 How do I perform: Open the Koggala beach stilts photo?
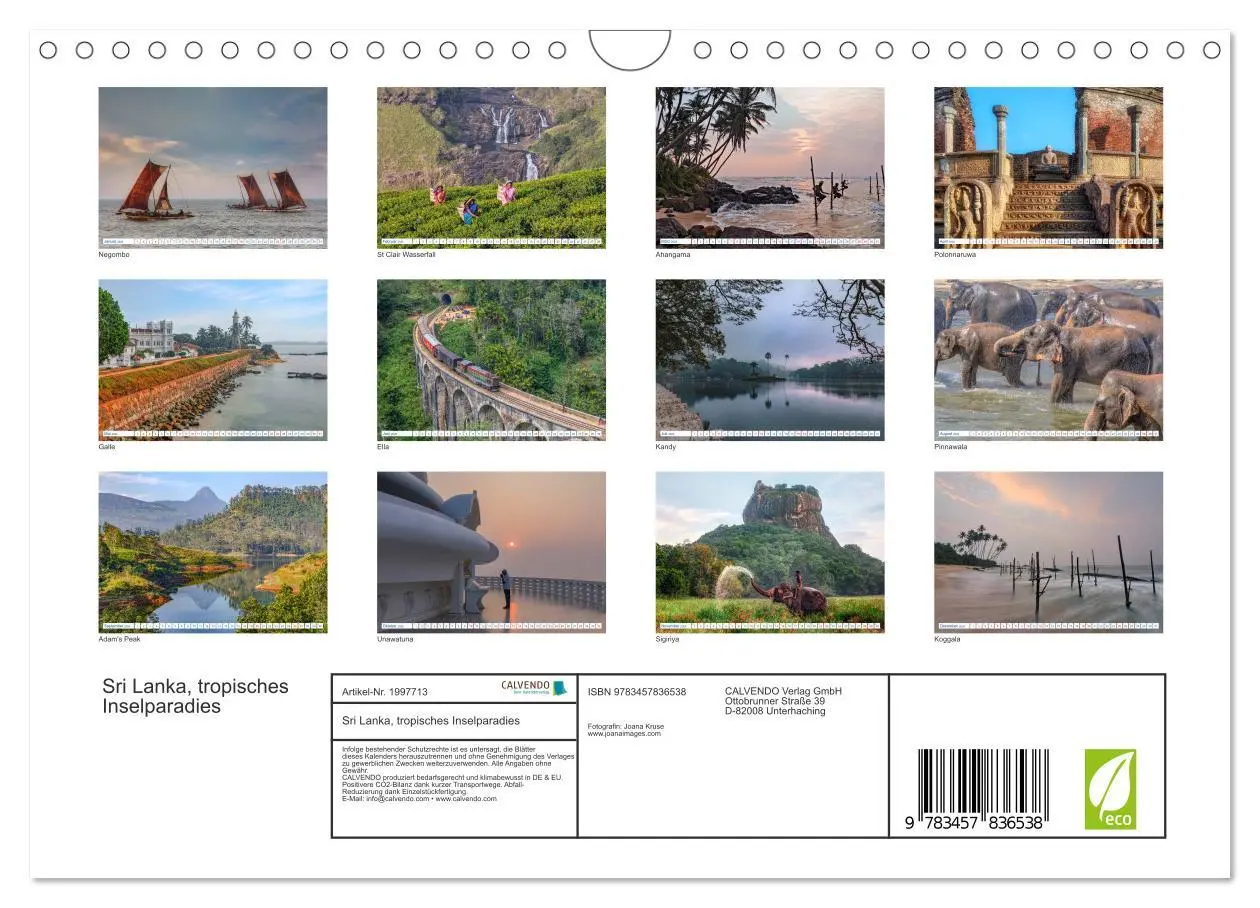(1048, 552)
